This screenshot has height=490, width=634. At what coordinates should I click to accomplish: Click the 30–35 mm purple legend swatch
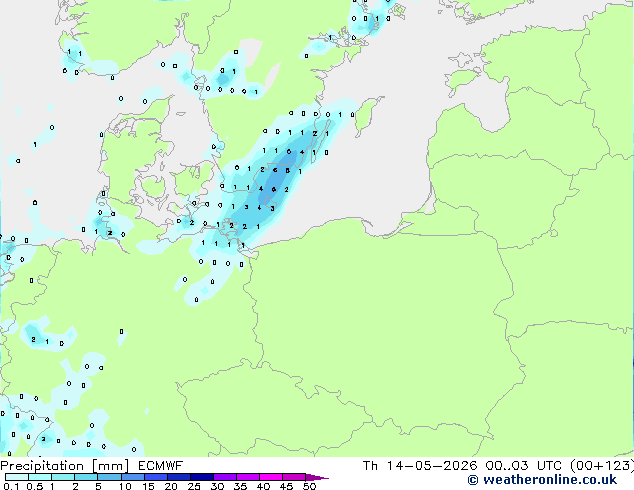[x=224, y=477]
